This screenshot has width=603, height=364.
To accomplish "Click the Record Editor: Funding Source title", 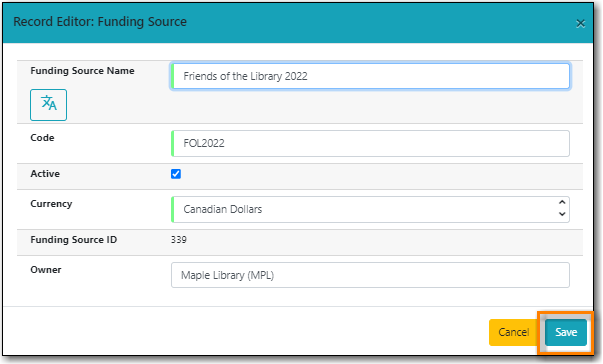I will point(100,22).
